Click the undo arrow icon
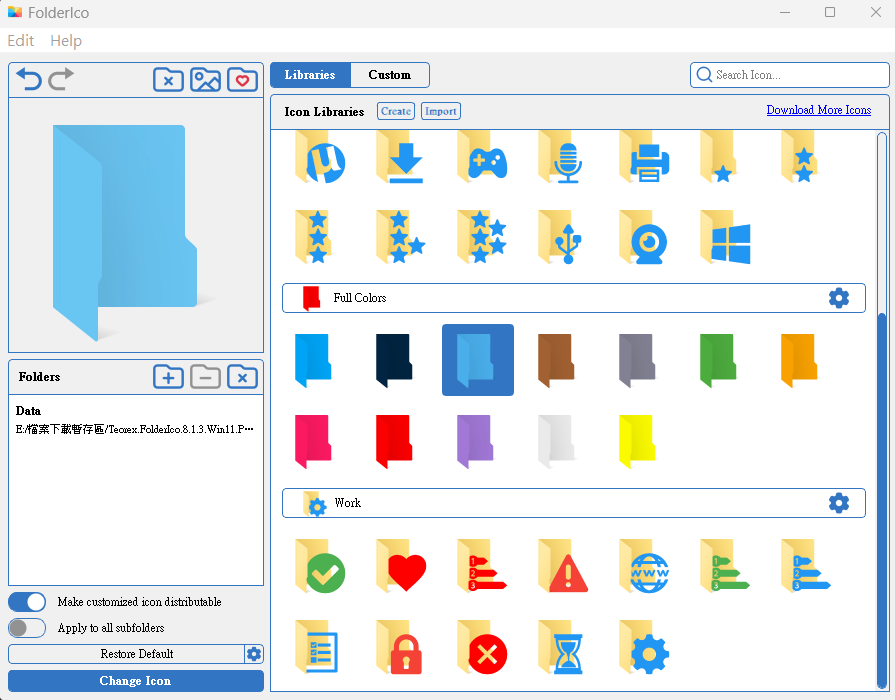 click(x=29, y=80)
